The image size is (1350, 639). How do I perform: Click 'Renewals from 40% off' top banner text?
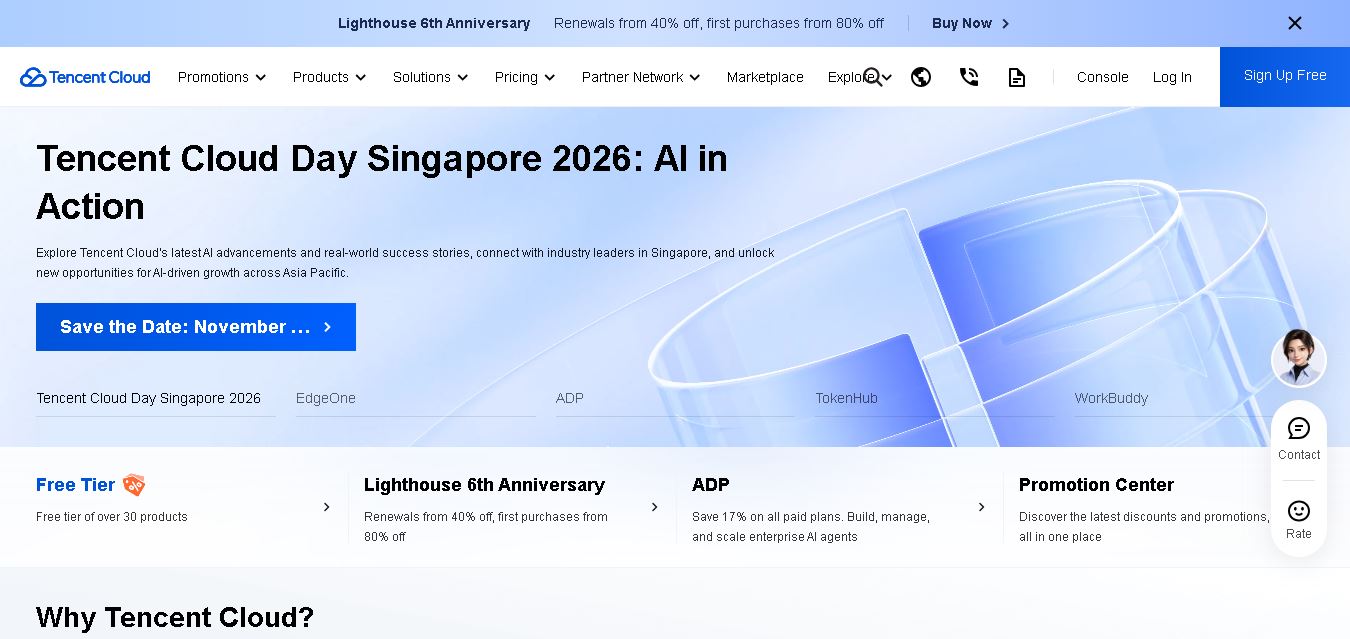tap(719, 23)
